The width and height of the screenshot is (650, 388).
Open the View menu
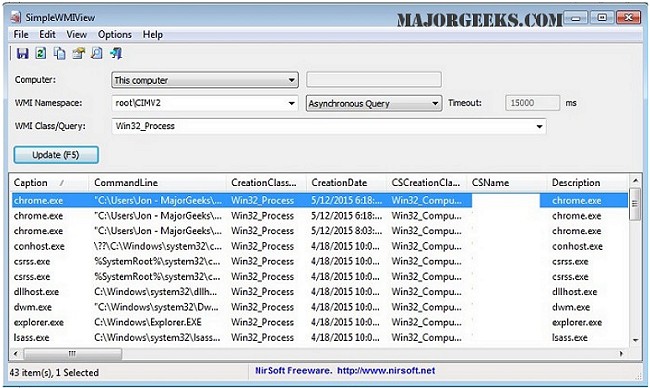pyautogui.click(x=77, y=34)
